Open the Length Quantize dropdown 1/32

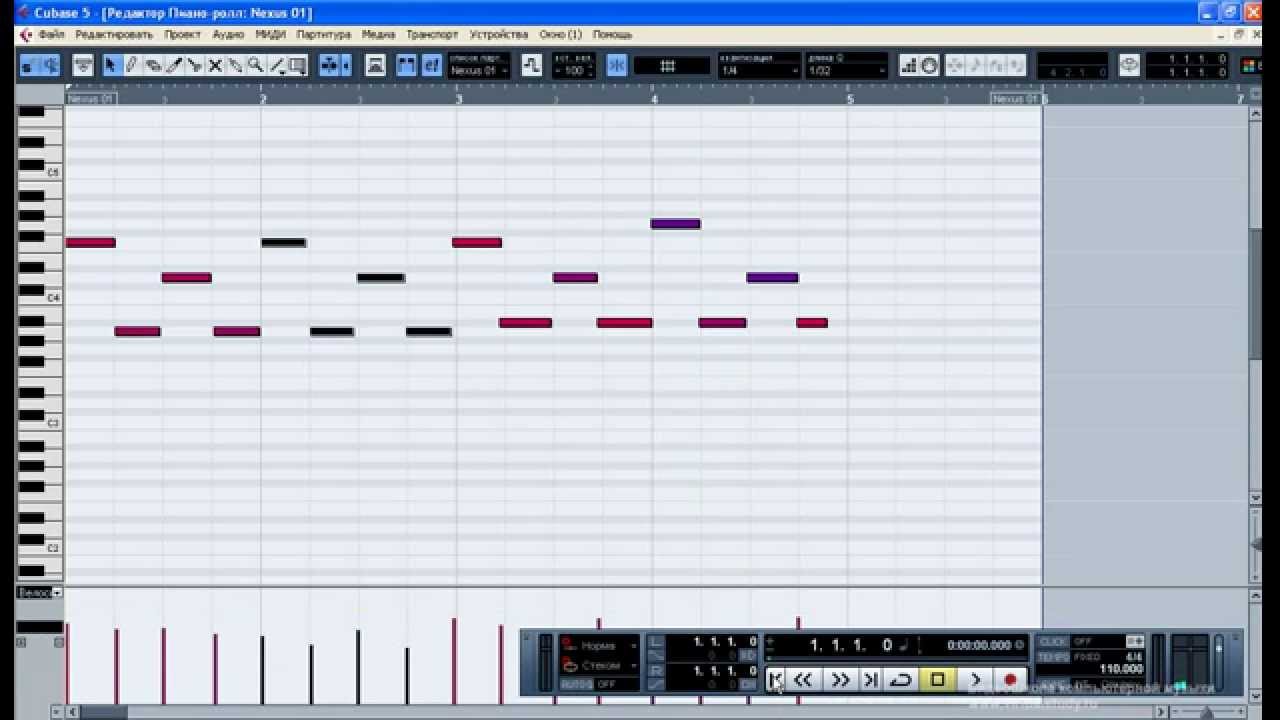(x=847, y=71)
